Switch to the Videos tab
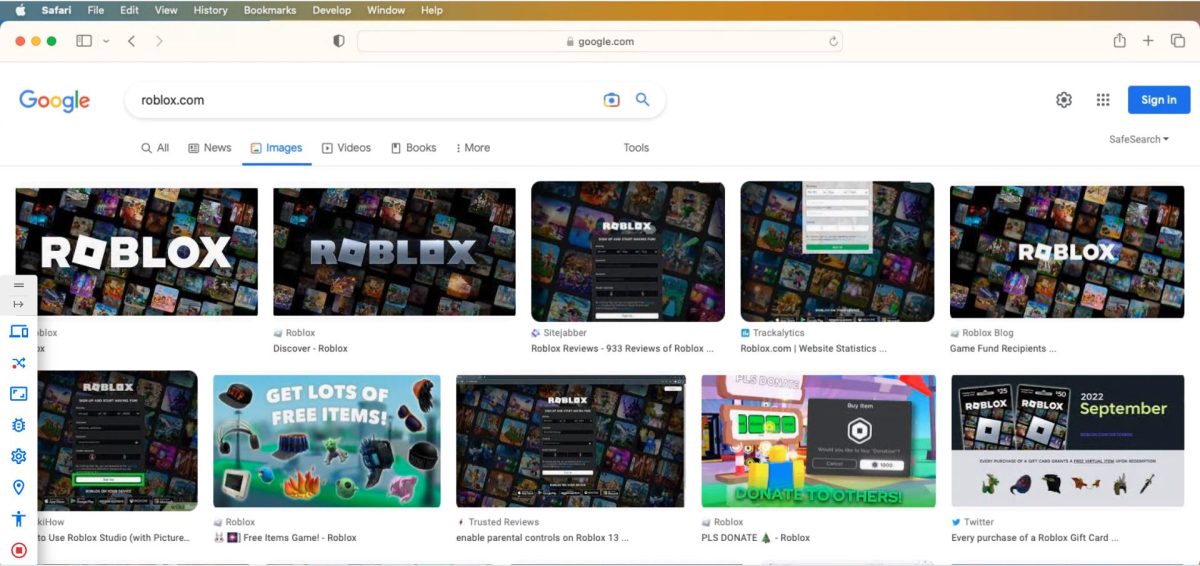This screenshot has height=566, width=1200. pyautogui.click(x=346, y=148)
